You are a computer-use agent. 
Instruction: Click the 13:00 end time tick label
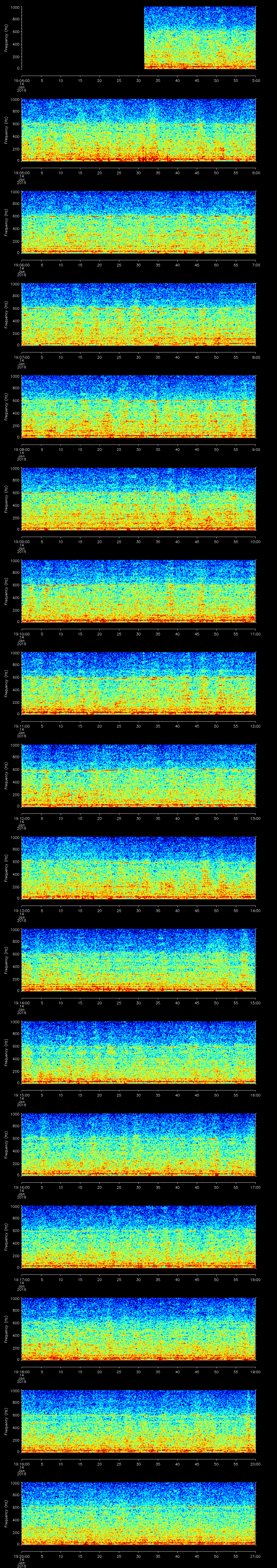pyautogui.click(x=255, y=818)
